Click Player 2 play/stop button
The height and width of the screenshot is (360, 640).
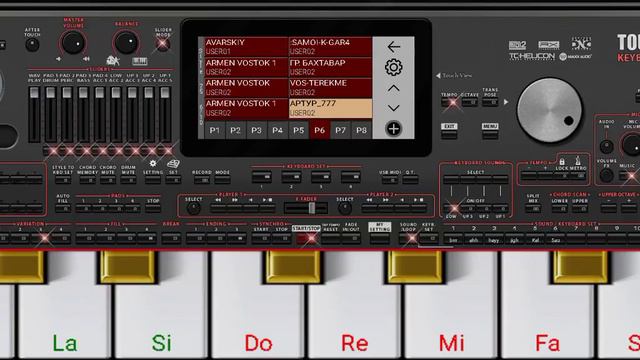(418, 208)
